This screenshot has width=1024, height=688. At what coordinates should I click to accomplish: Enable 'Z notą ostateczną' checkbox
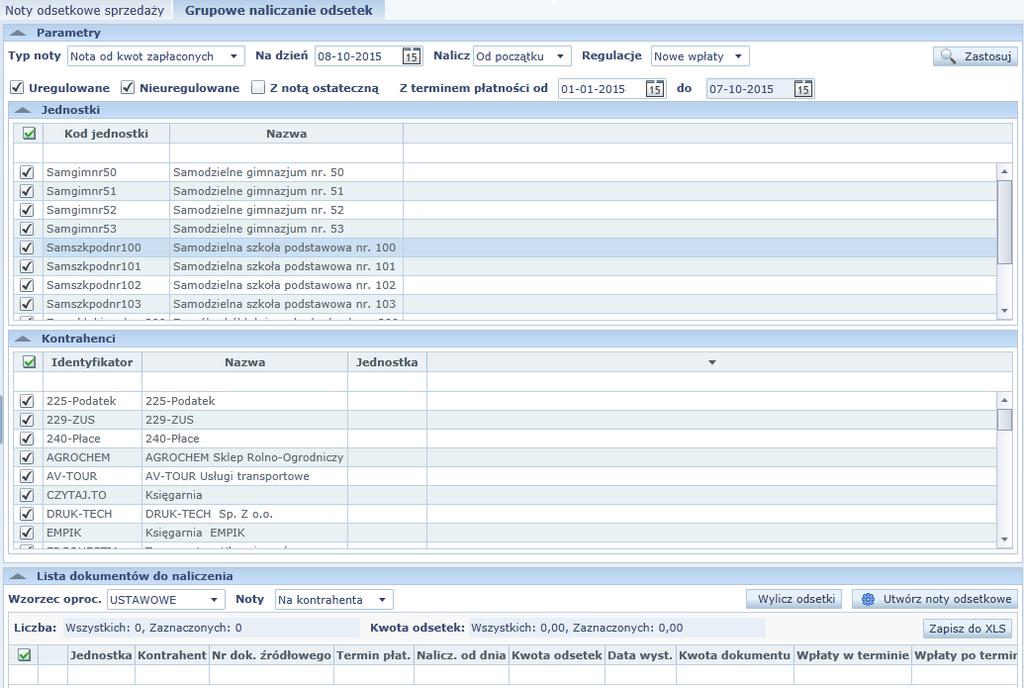[259, 87]
